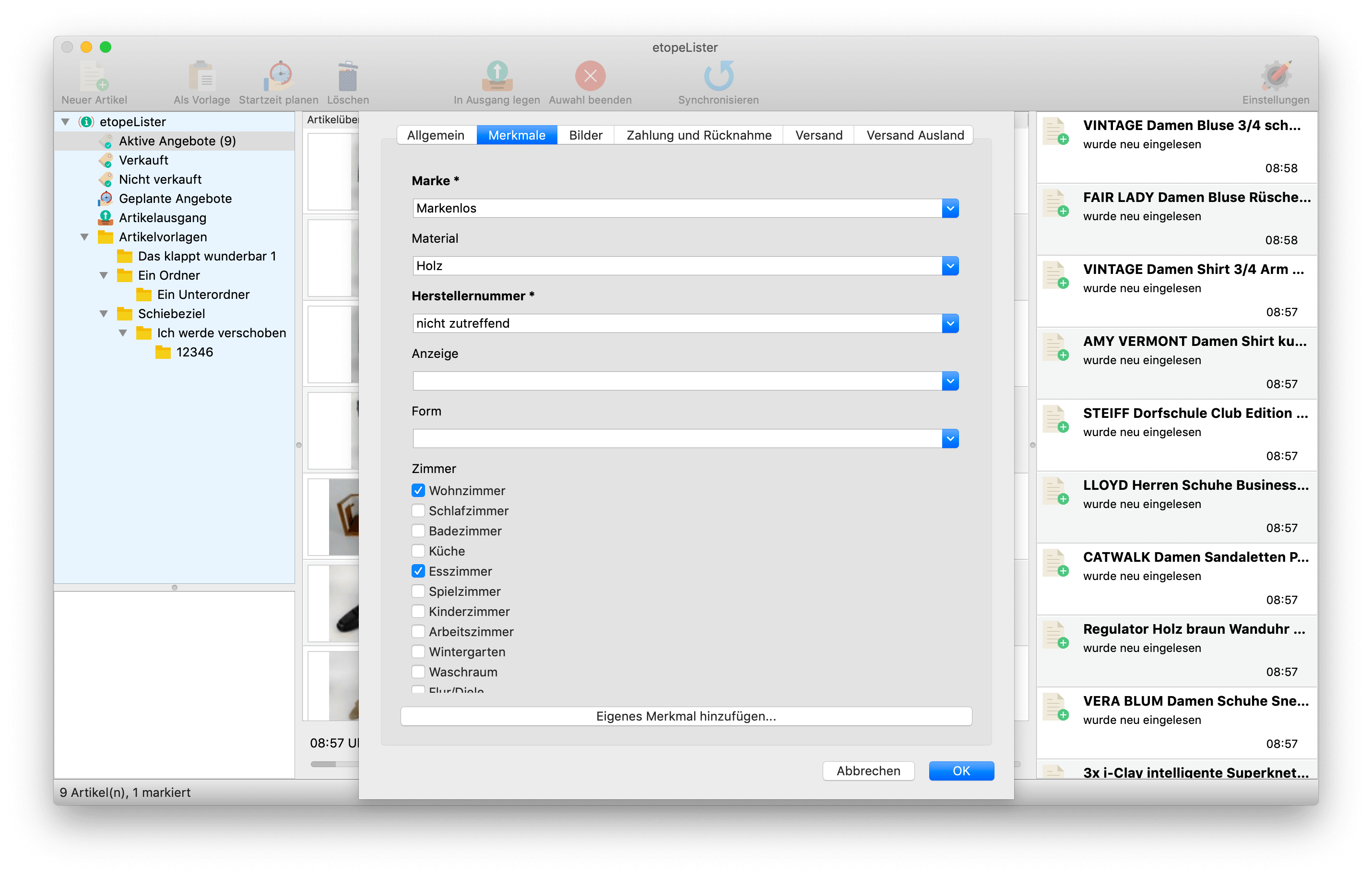Screen dimensions: 1372x876
Task: Uncheck the Wohnzimmer checkbox
Action: tap(418, 491)
